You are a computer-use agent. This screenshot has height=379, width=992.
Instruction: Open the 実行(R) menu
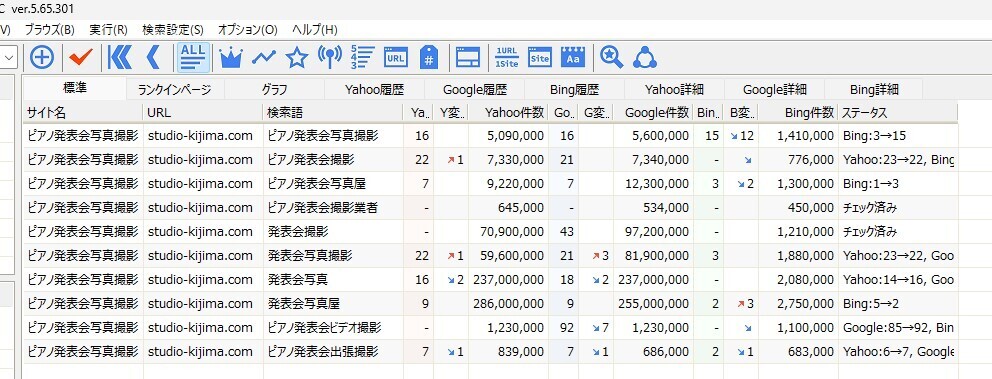(x=108, y=30)
